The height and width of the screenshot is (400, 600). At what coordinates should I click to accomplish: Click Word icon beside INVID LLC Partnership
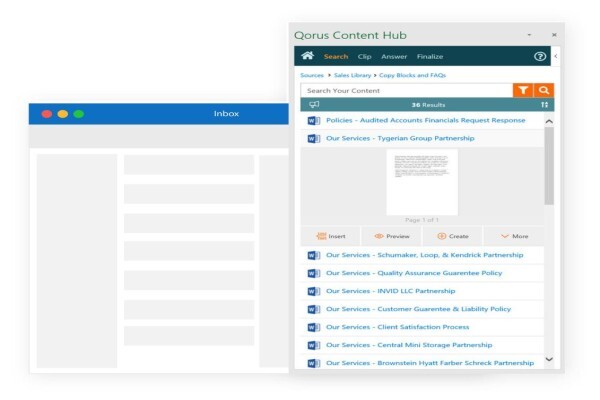tap(314, 291)
